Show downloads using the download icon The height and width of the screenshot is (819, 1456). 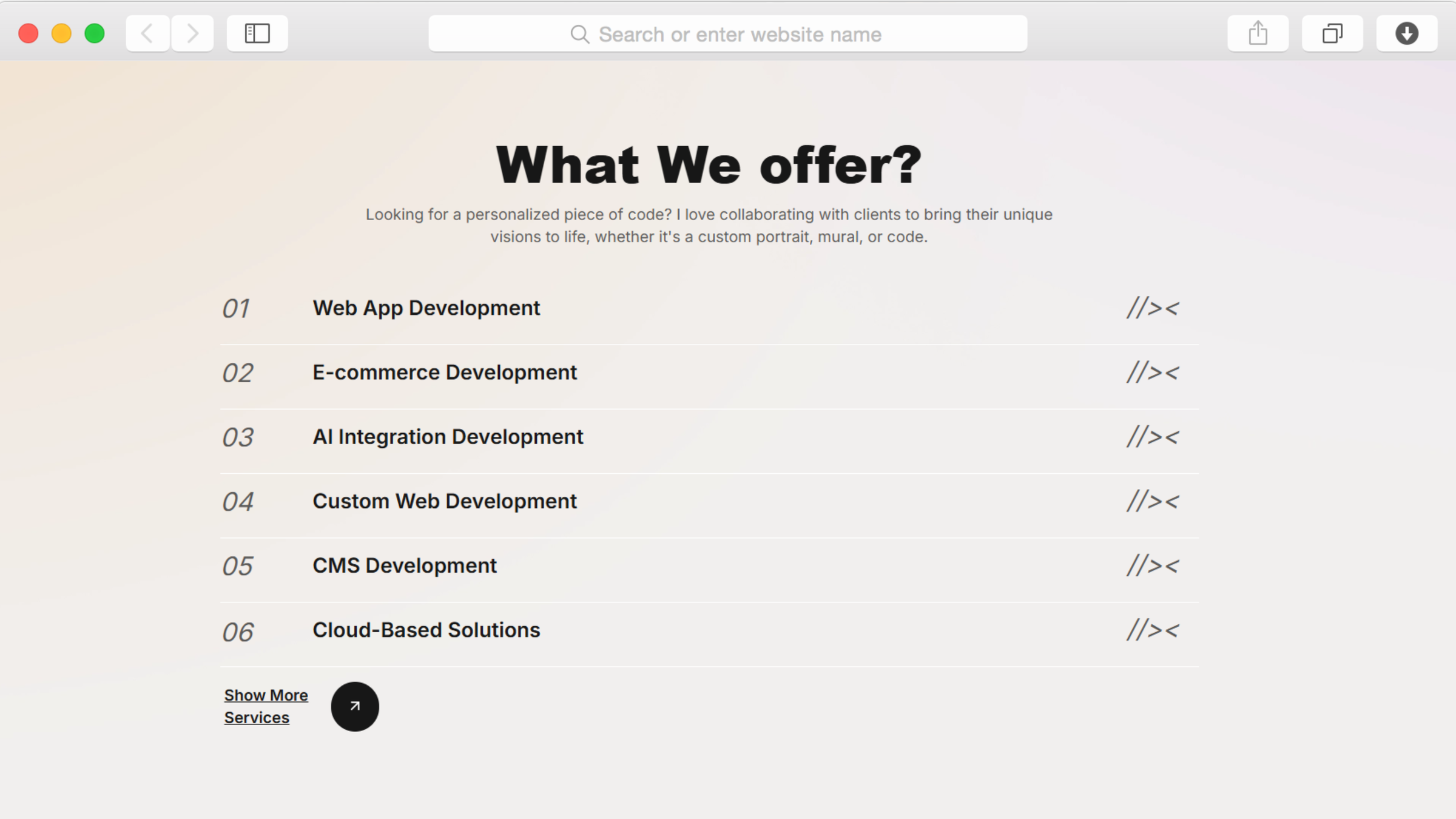click(x=1406, y=33)
